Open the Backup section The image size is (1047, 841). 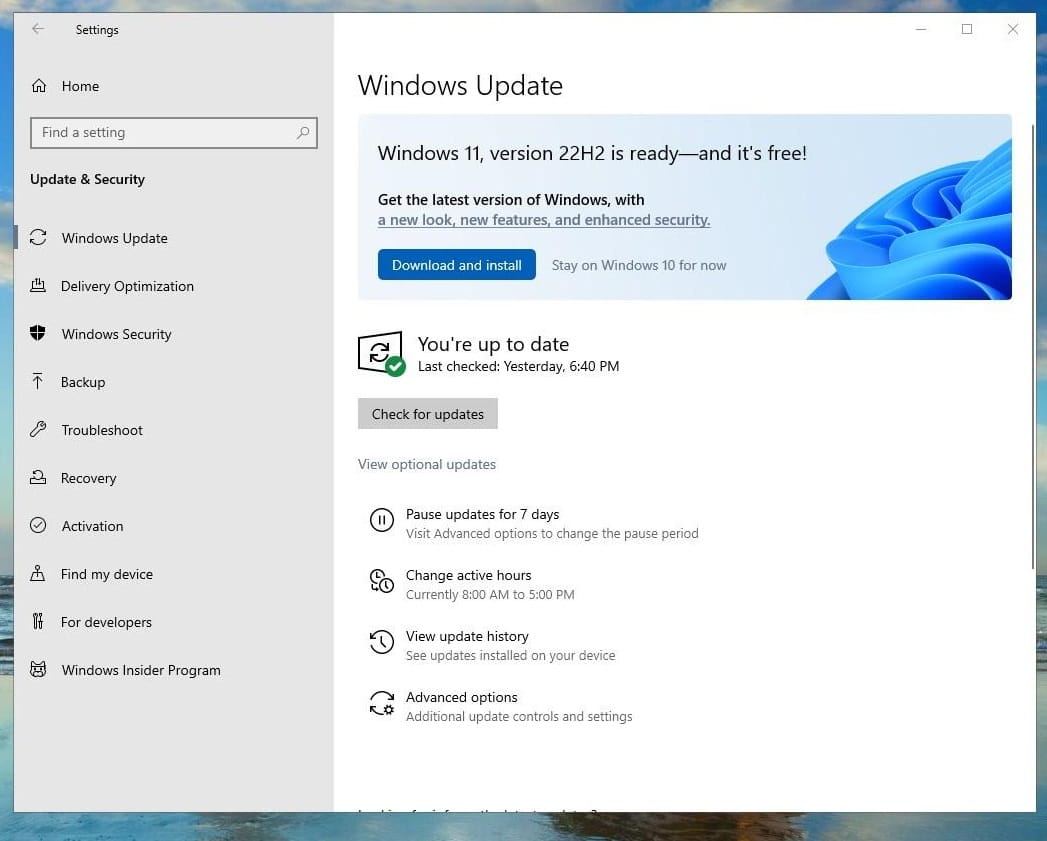coord(83,382)
